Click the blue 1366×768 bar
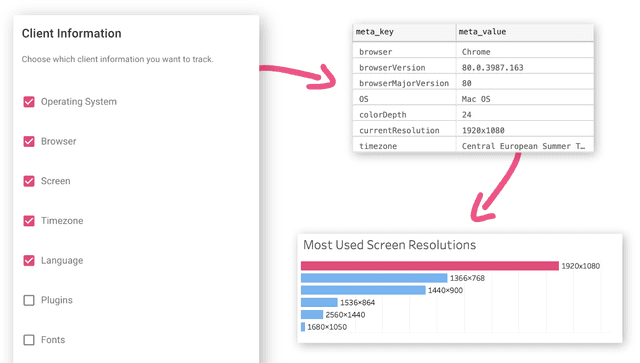 point(374,278)
